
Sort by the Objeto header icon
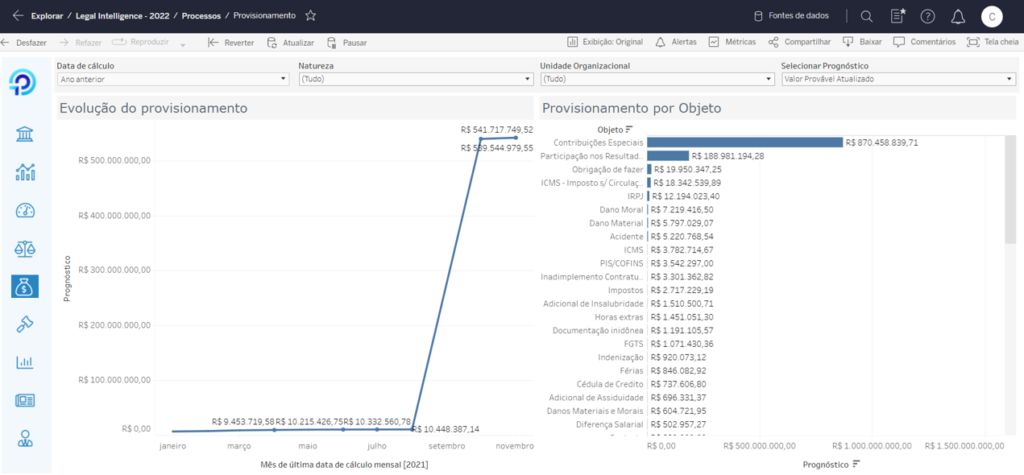point(630,129)
